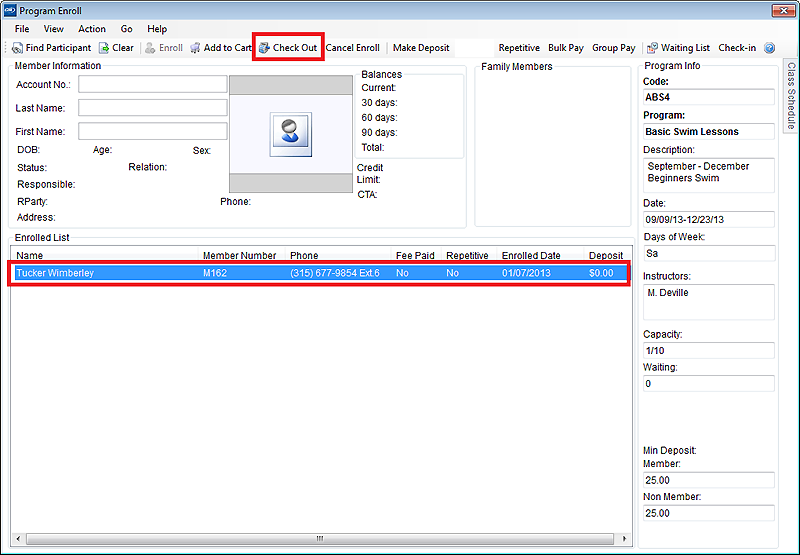The height and width of the screenshot is (555, 800).
Task: Click the Account No. input field
Action: click(x=153, y=84)
